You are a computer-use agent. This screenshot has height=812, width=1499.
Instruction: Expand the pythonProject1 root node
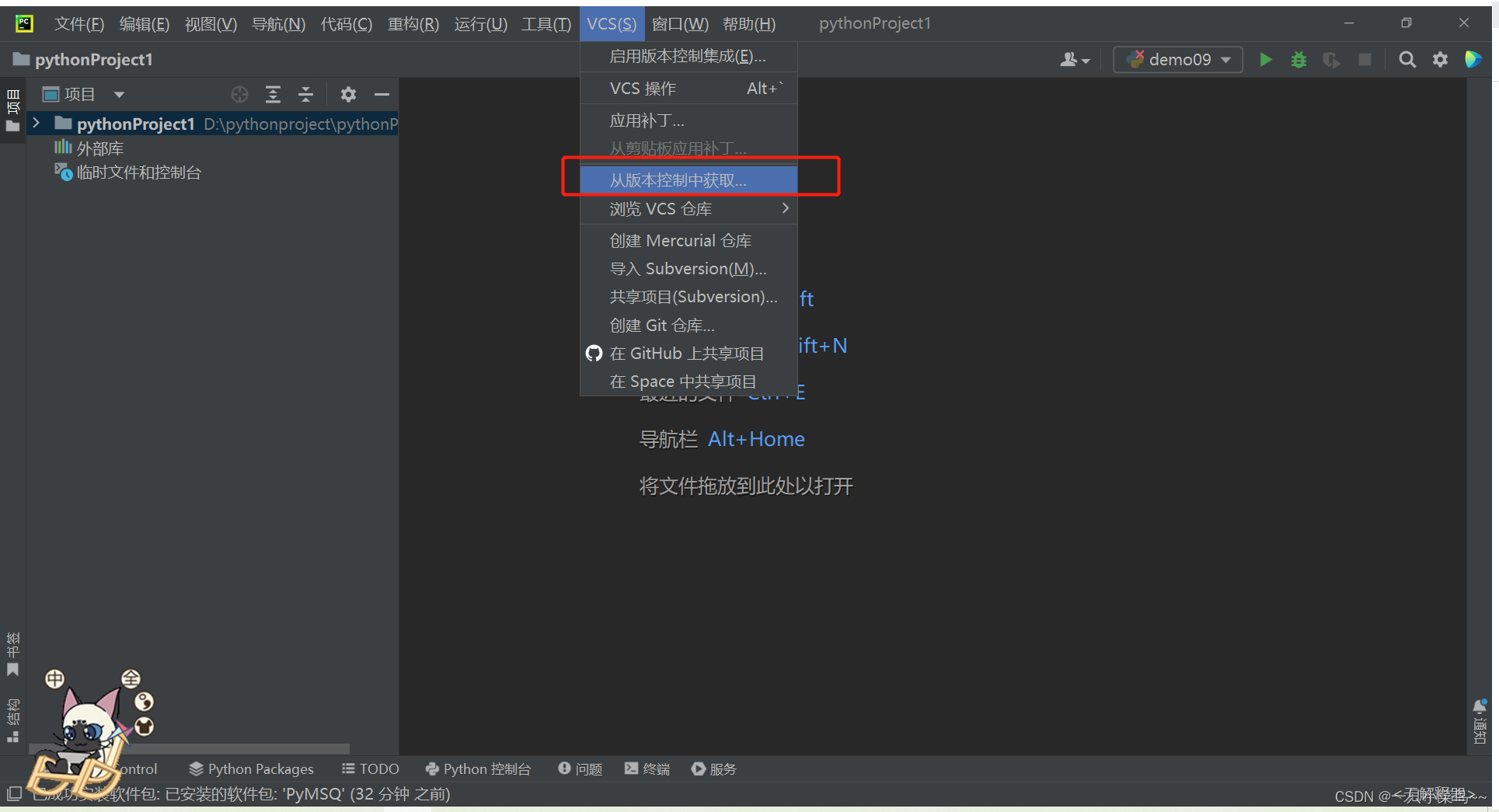click(x=36, y=123)
